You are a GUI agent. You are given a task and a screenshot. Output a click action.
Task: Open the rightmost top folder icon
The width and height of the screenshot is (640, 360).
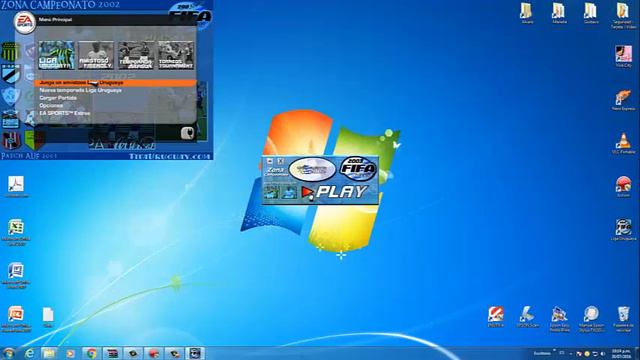623,16
